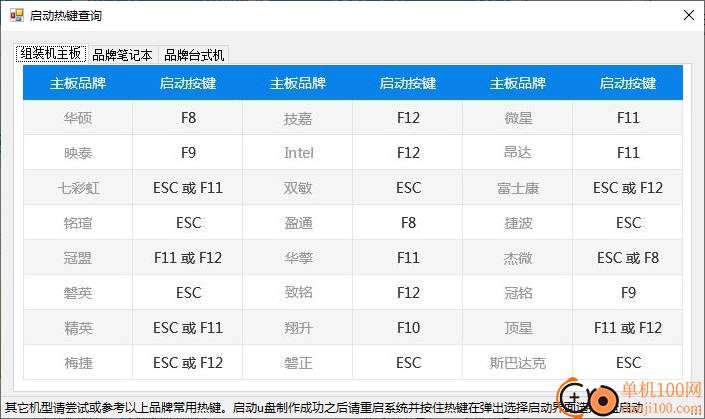Select the 组装机主板 tab
The width and height of the screenshot is (705, 419).
pos(51,54)
